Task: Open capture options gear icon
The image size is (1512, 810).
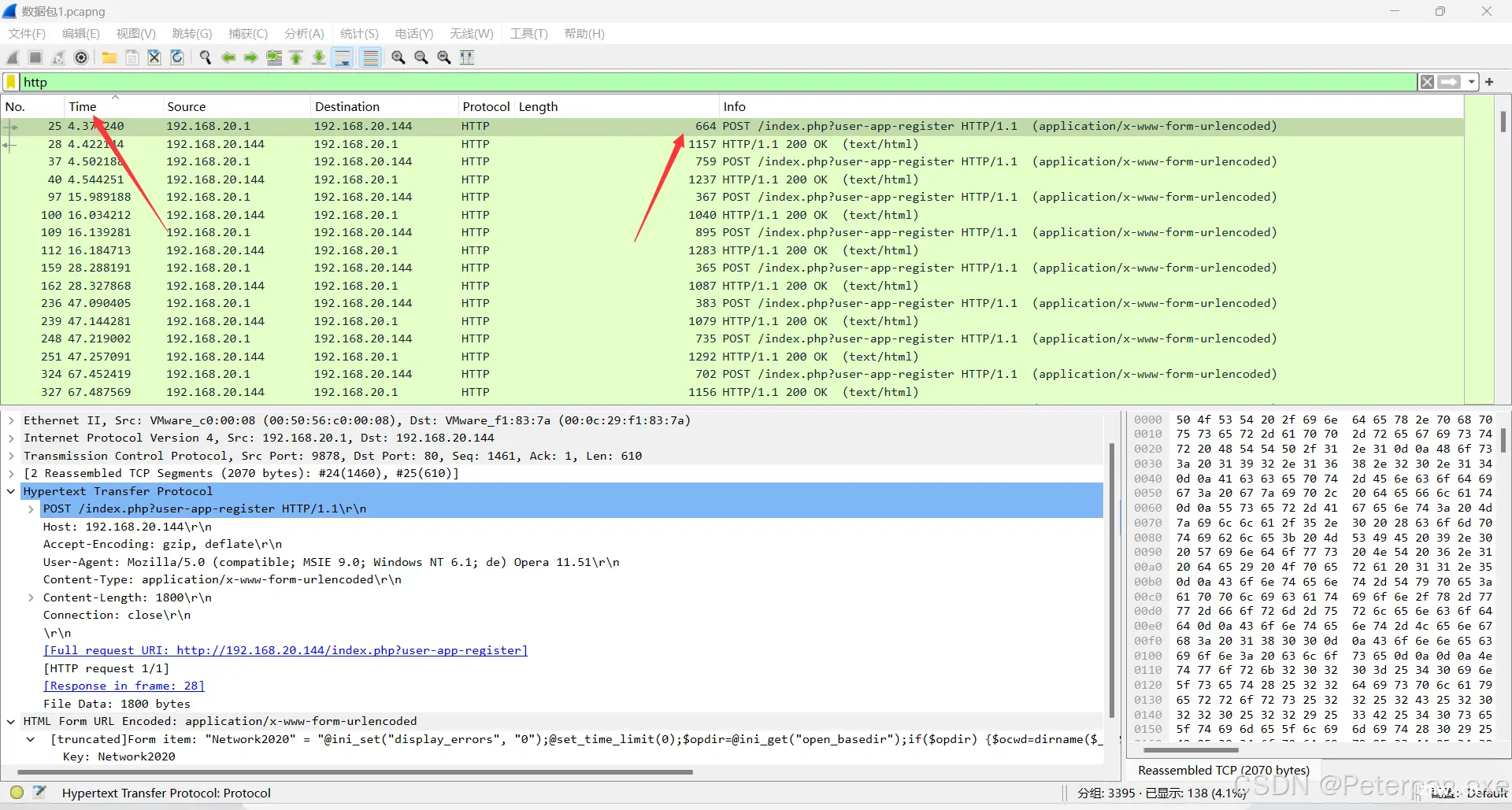Action: pyautogui.click(x=81, y=57)
